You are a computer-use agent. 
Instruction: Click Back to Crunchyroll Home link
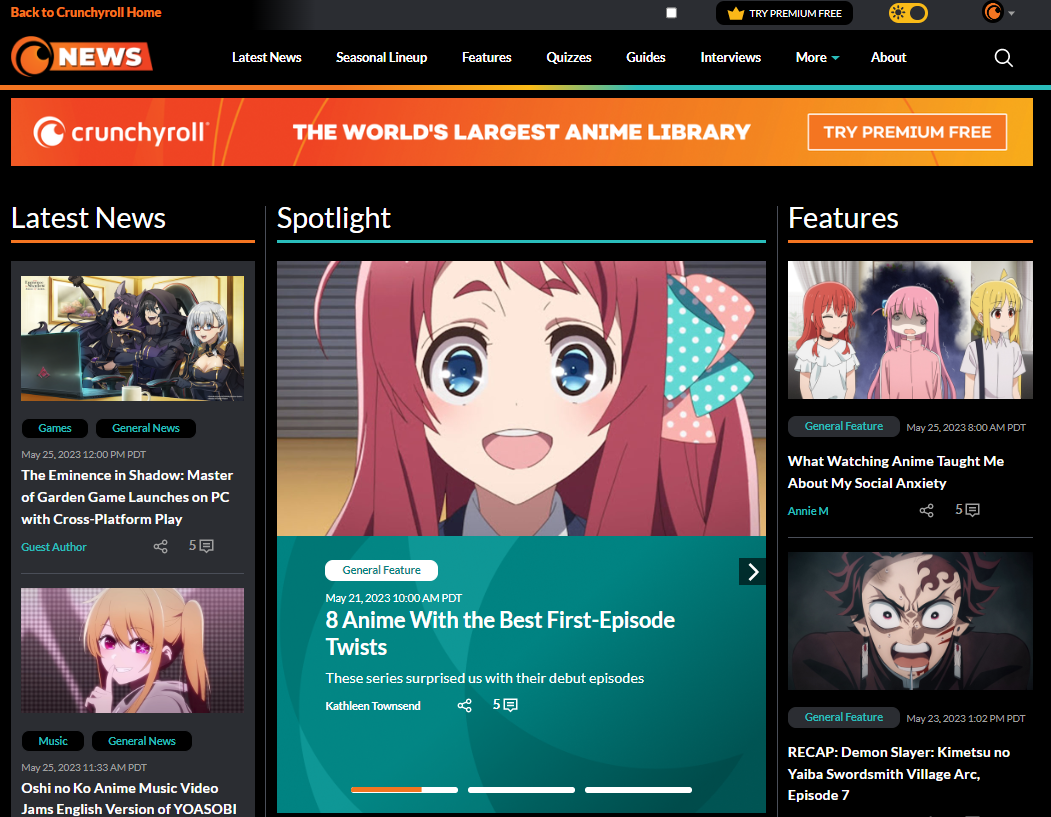[x=86, y=12]
